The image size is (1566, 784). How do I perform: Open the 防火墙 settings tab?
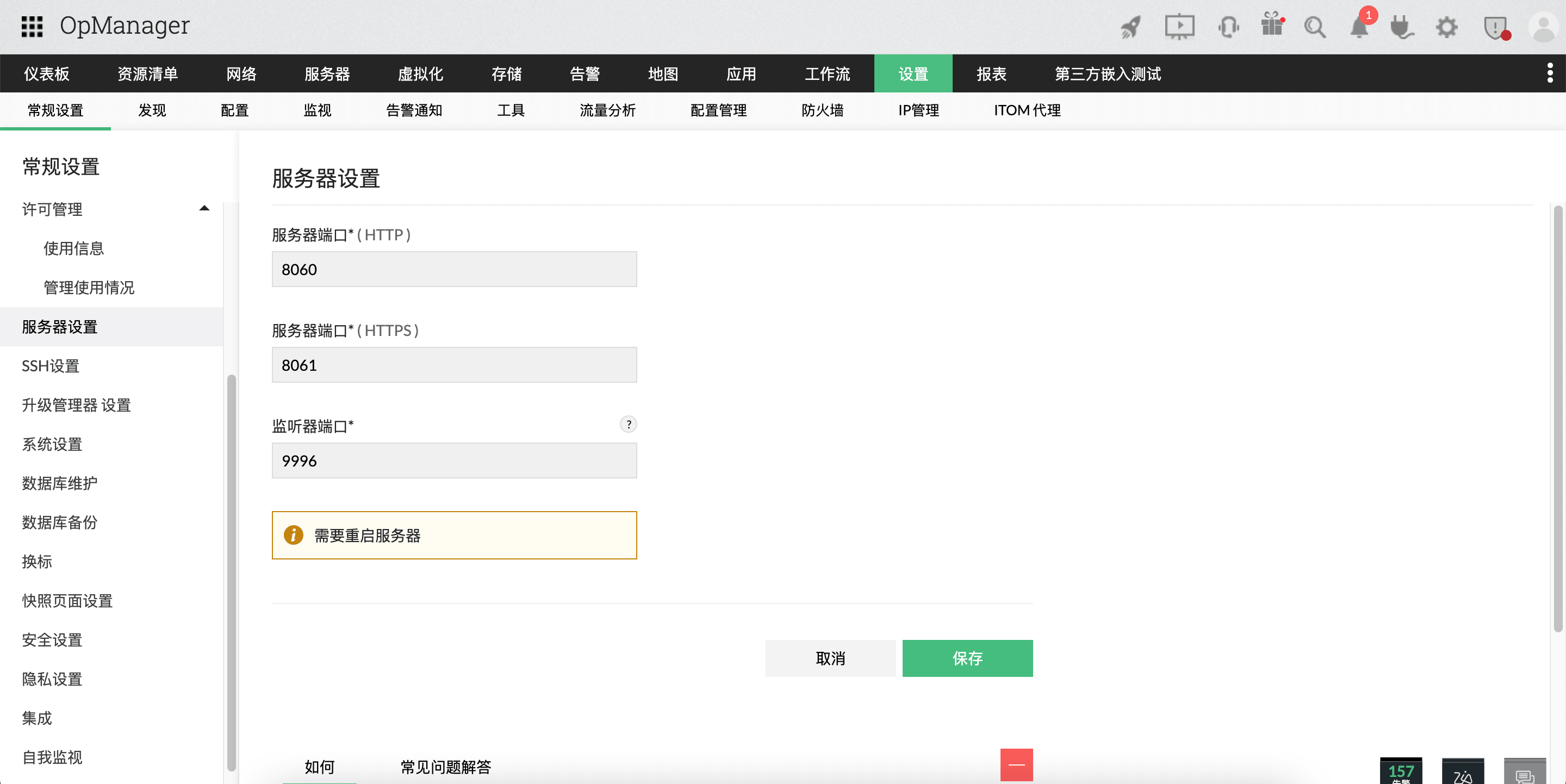822,110
